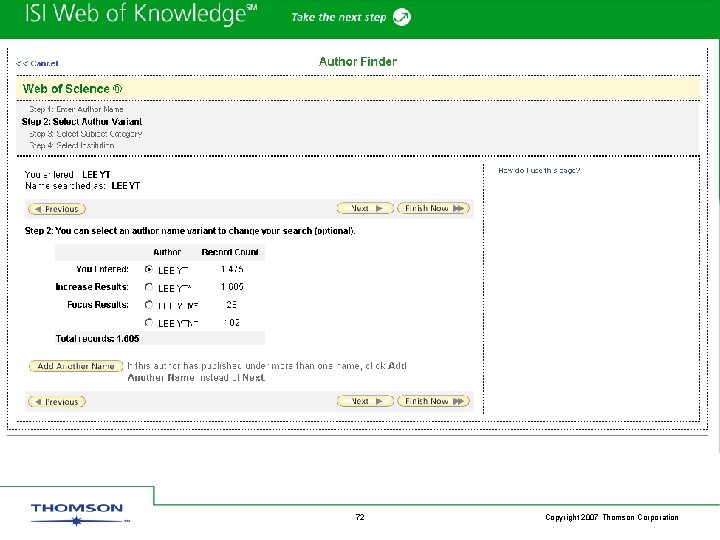Click the 'Step 3: Select Subject Category' step
Viewport: 720px width, 540px height.
(x=86, y=134)
